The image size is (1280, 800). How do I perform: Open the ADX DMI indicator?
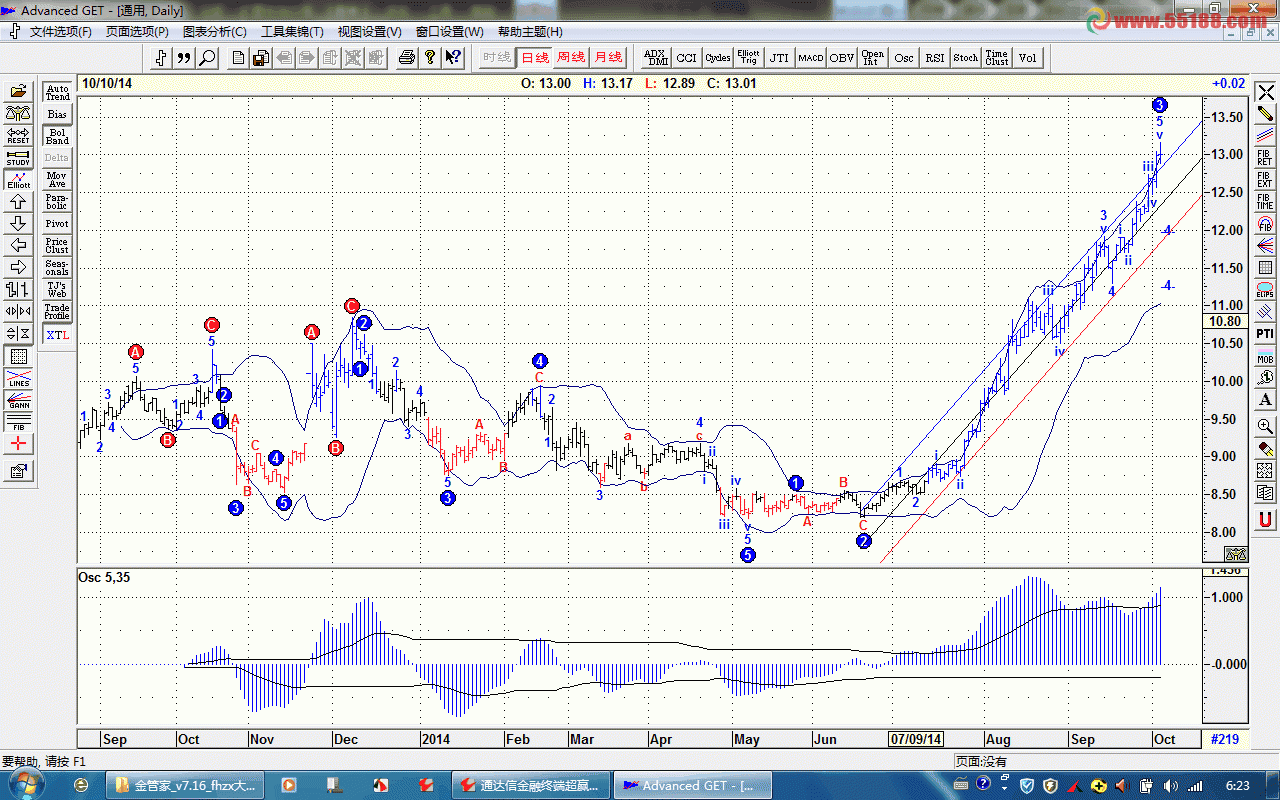[656, 58]
